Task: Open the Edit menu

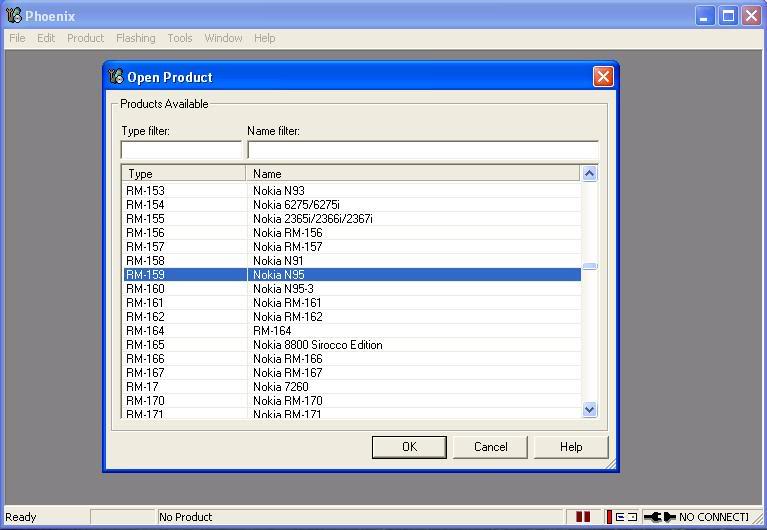Action: tap(46, 38)
